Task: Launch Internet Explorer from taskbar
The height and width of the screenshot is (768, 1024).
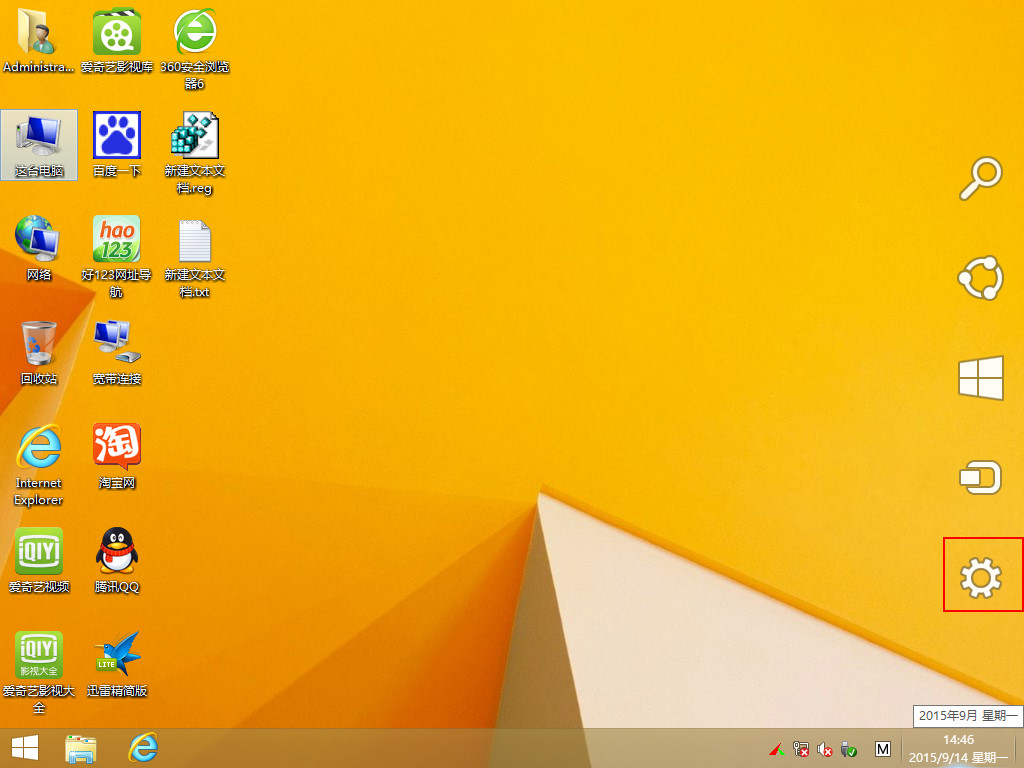Action: pyautogui.click(x=142, y=748)
